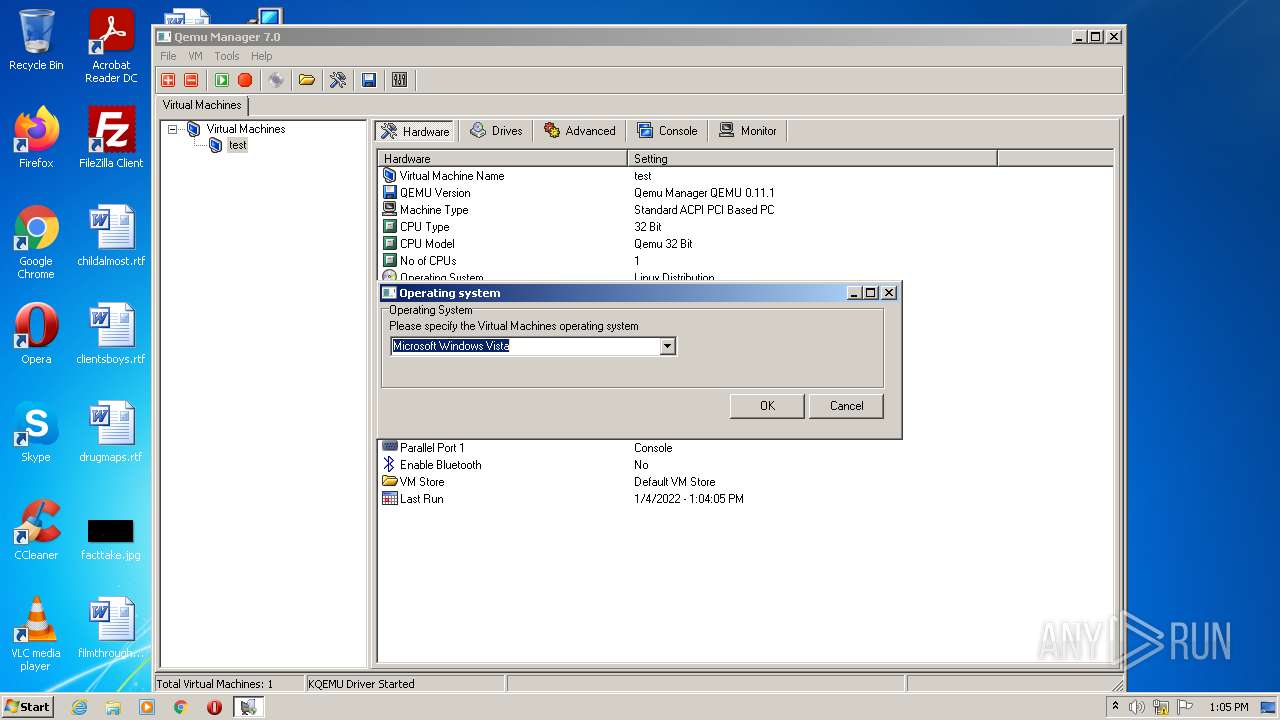
Task: Confirm with the OK button
Action: tap(767, 405)
